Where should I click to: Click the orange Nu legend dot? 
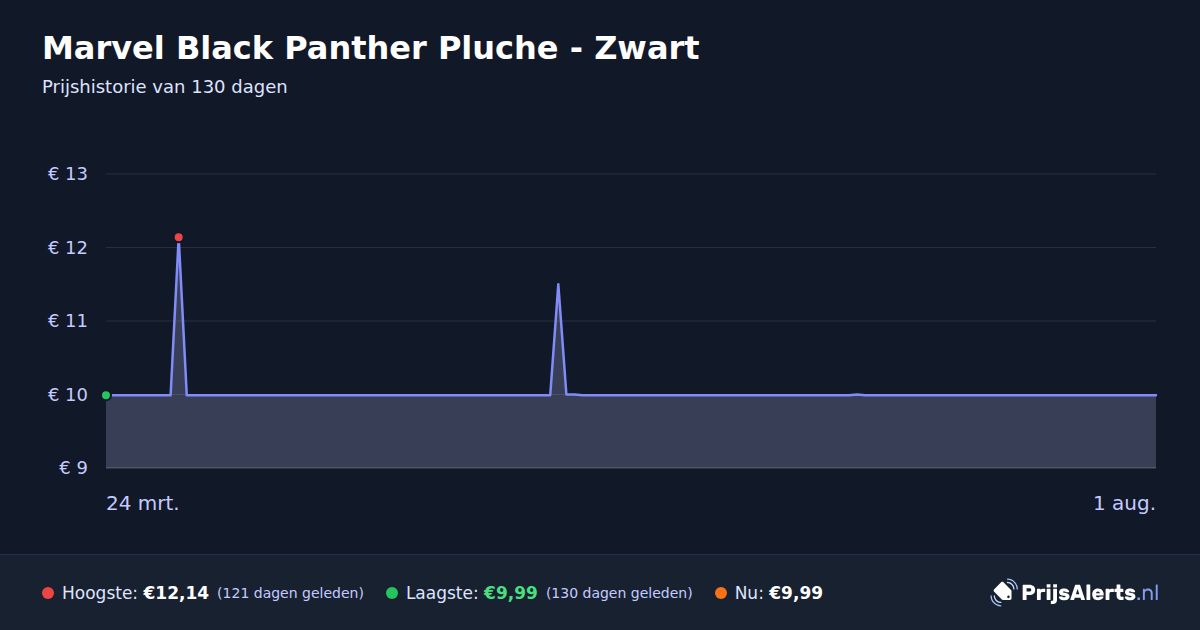tap(721, 593)
